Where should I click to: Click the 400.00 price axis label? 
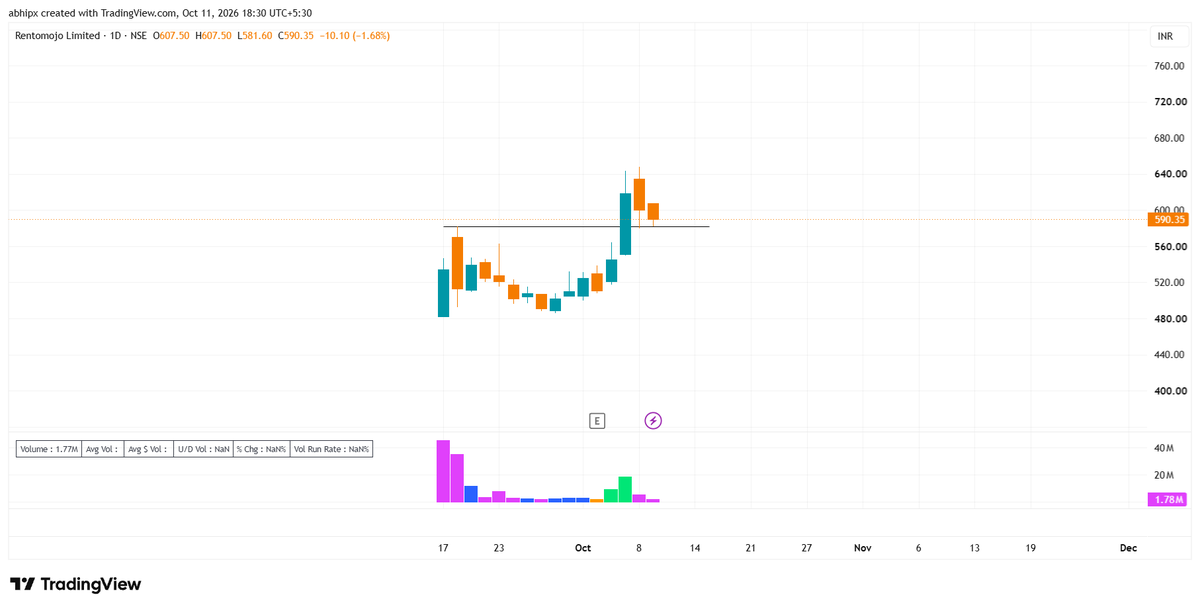(x=1170, y=391)
